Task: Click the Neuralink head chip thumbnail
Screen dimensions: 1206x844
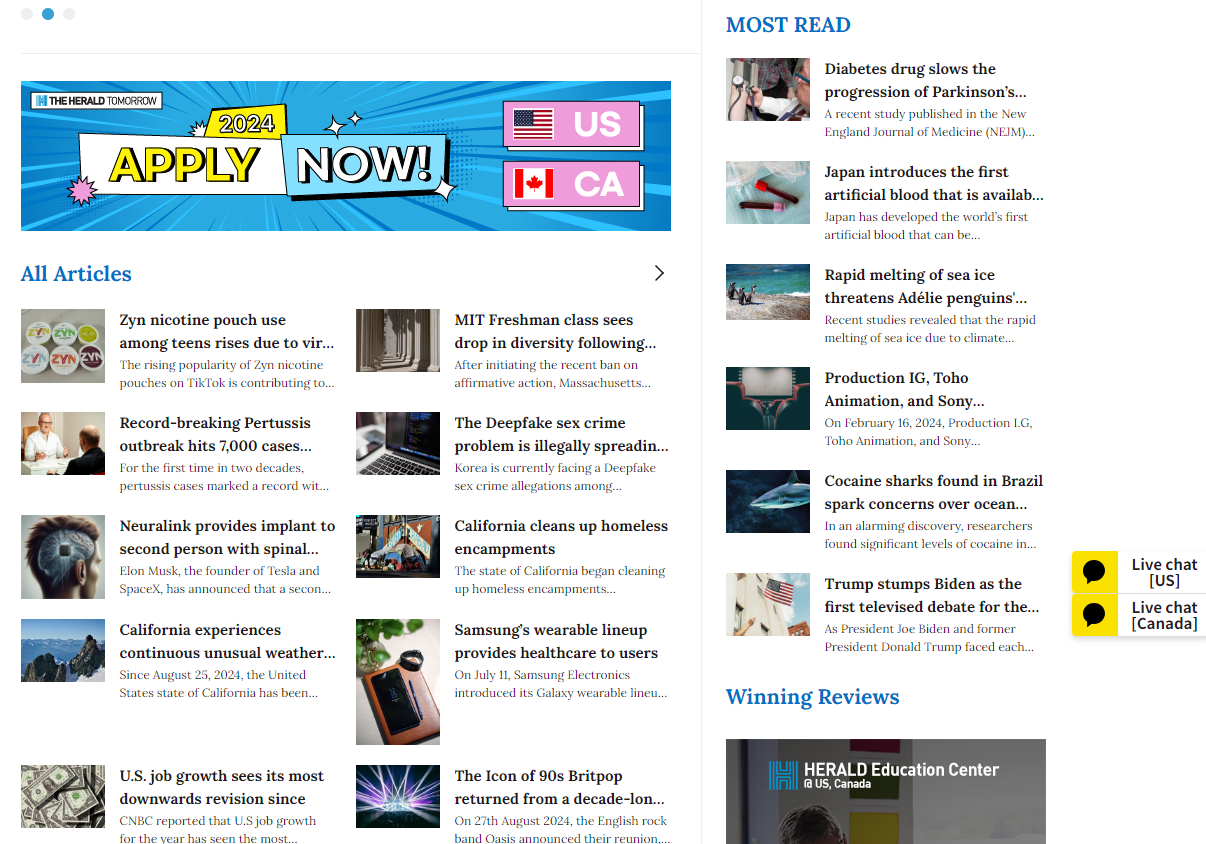Action: click(63, 557)
